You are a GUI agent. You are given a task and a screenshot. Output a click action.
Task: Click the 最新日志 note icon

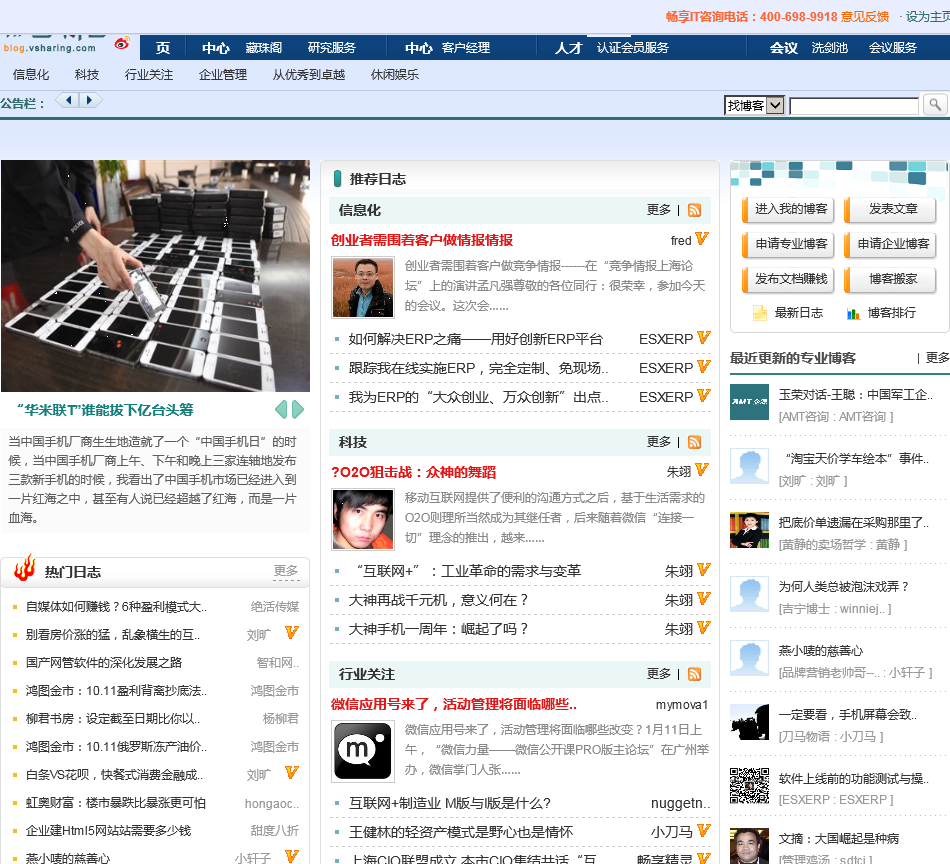click(760, 313)
